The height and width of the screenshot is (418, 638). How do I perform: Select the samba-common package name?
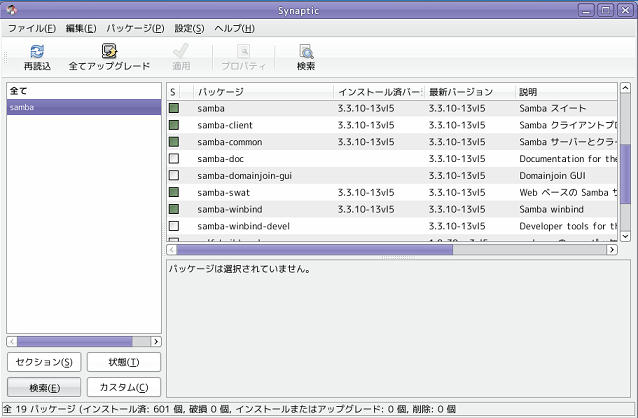[230, 142]
